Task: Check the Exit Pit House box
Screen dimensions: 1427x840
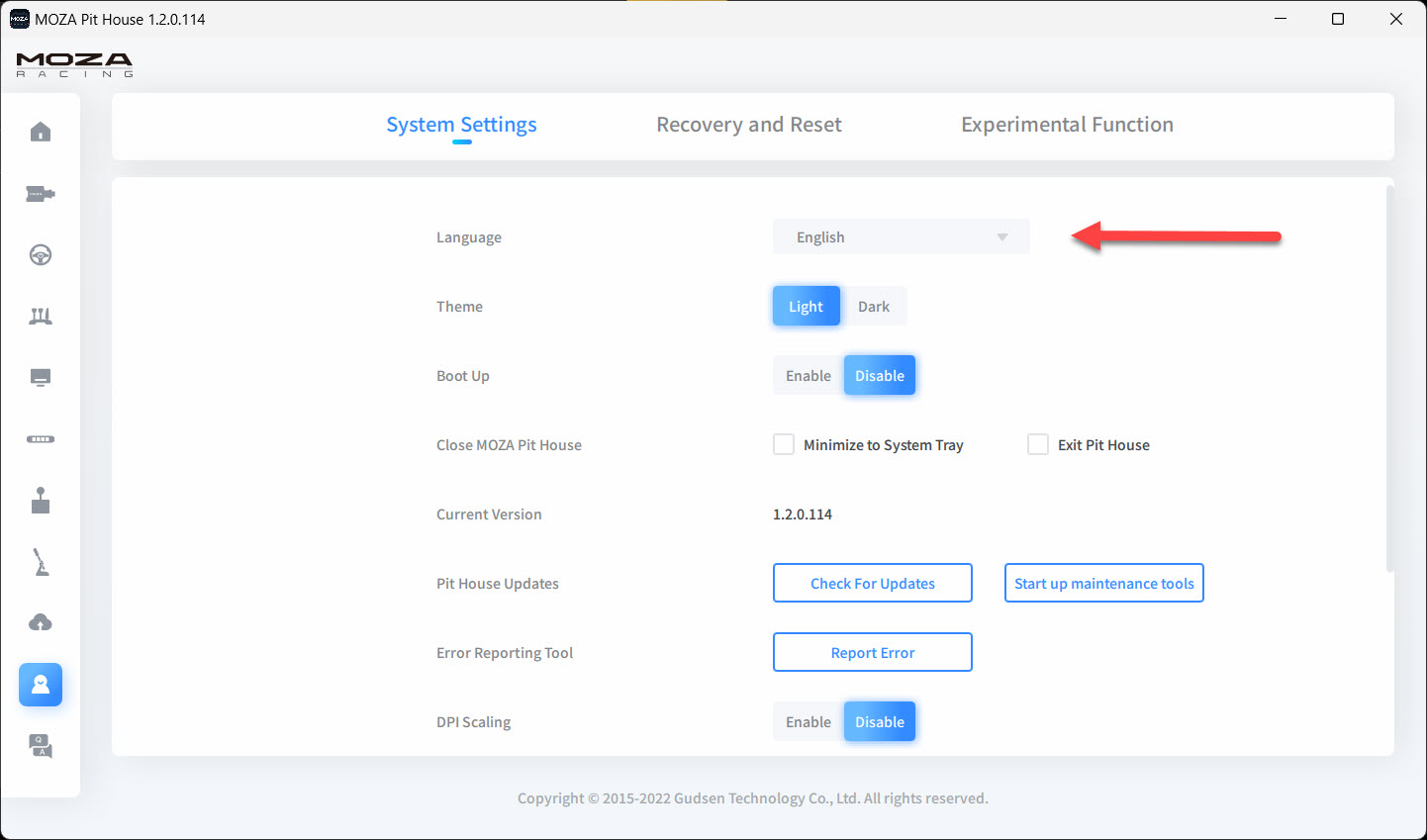Action: point(1038,445)
